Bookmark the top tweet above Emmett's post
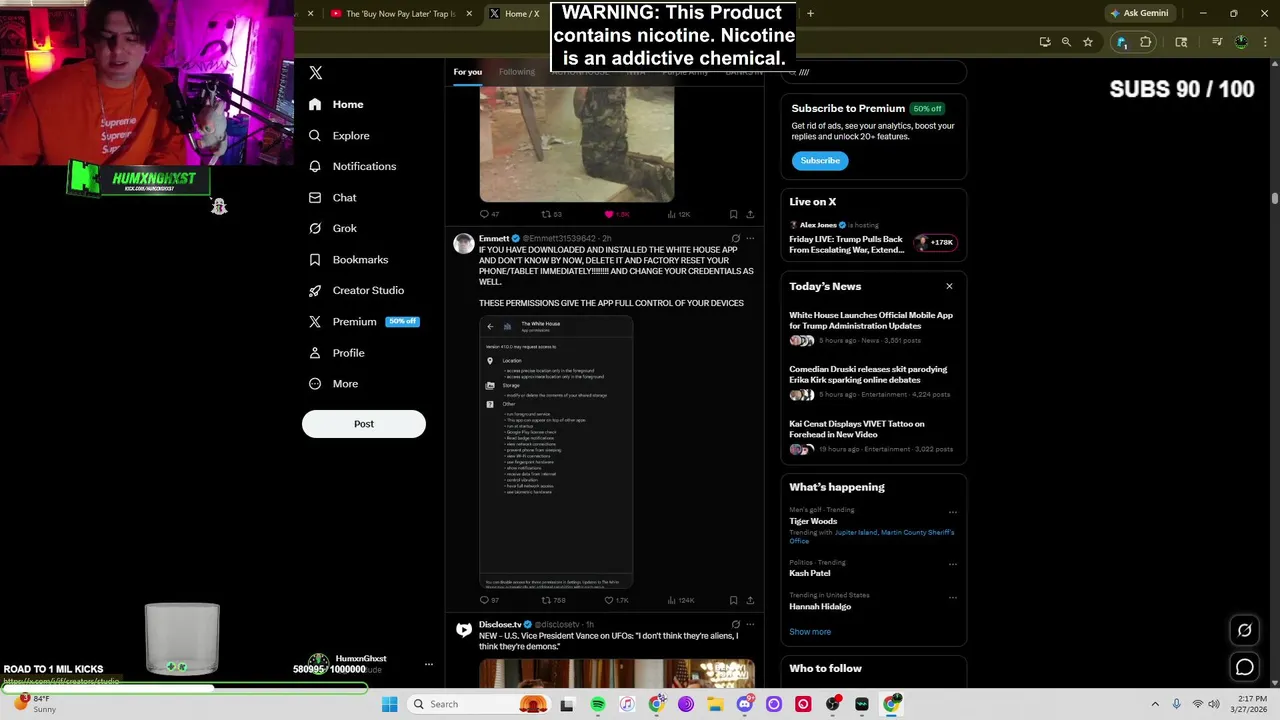 (733, 214)
